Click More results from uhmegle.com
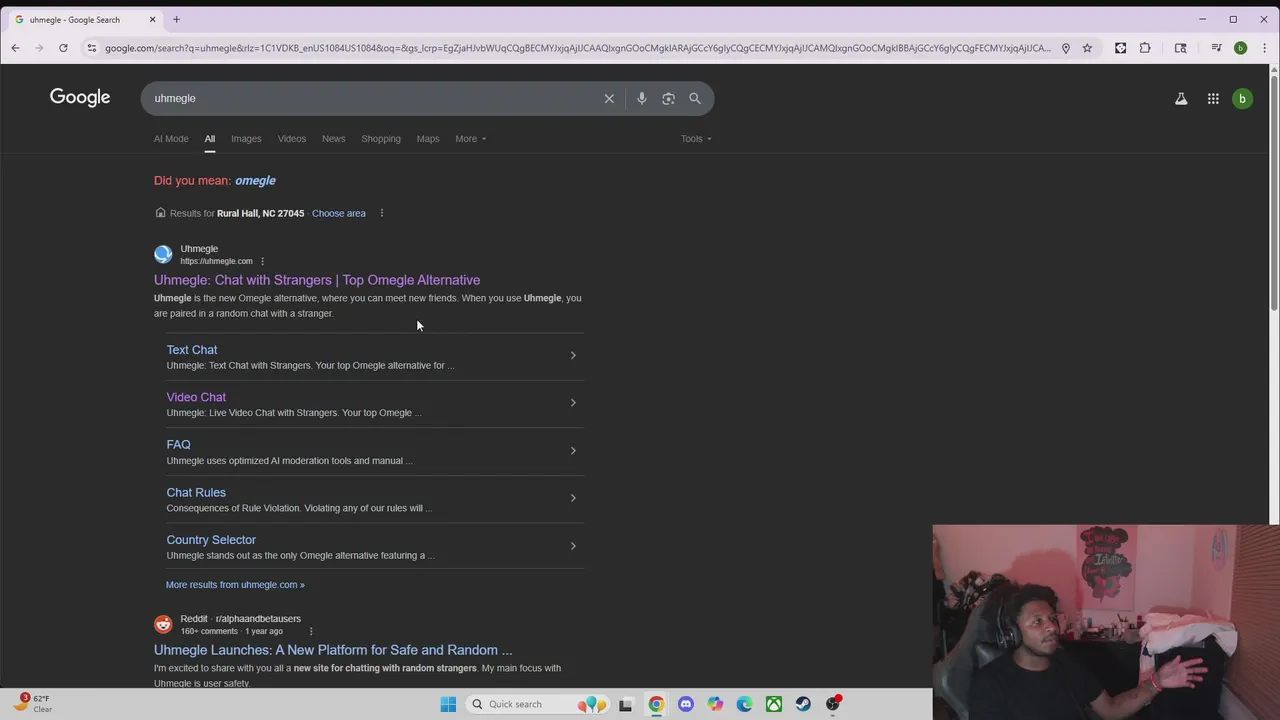Image resolution: width=1280 pixels, height=720 pixels. (x=235, y=585)
